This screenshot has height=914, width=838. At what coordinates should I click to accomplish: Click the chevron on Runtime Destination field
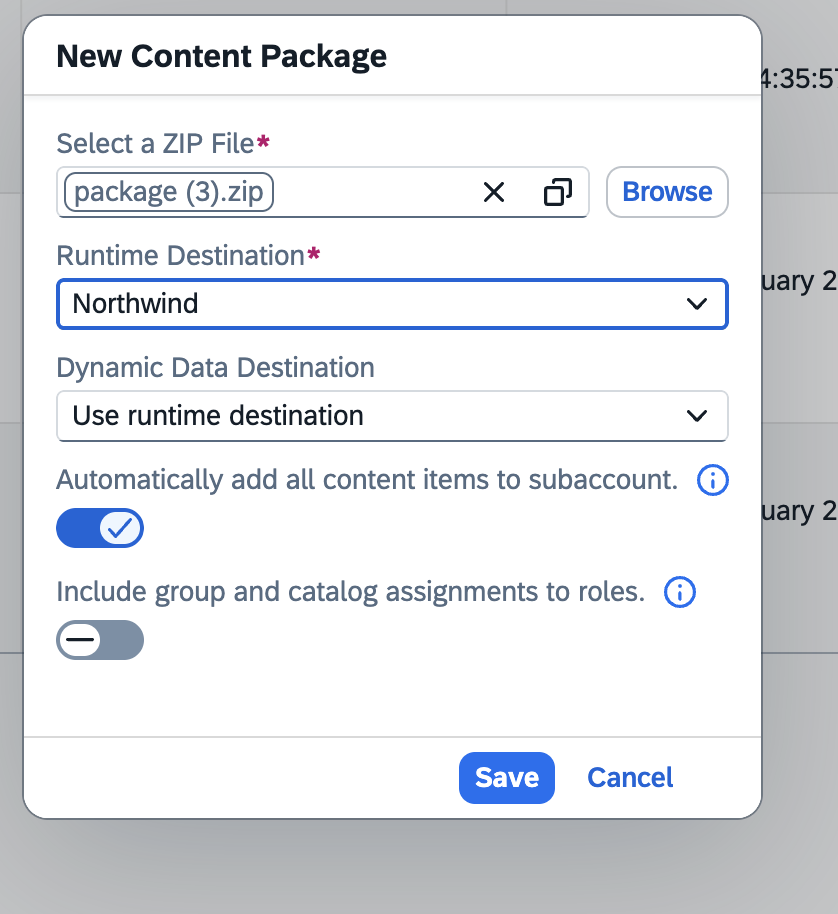(698, 304)
